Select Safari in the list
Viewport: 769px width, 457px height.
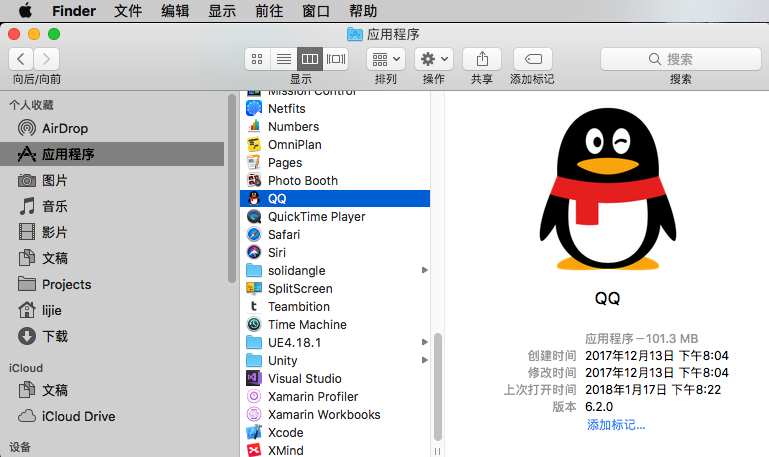tap(335, 235)
